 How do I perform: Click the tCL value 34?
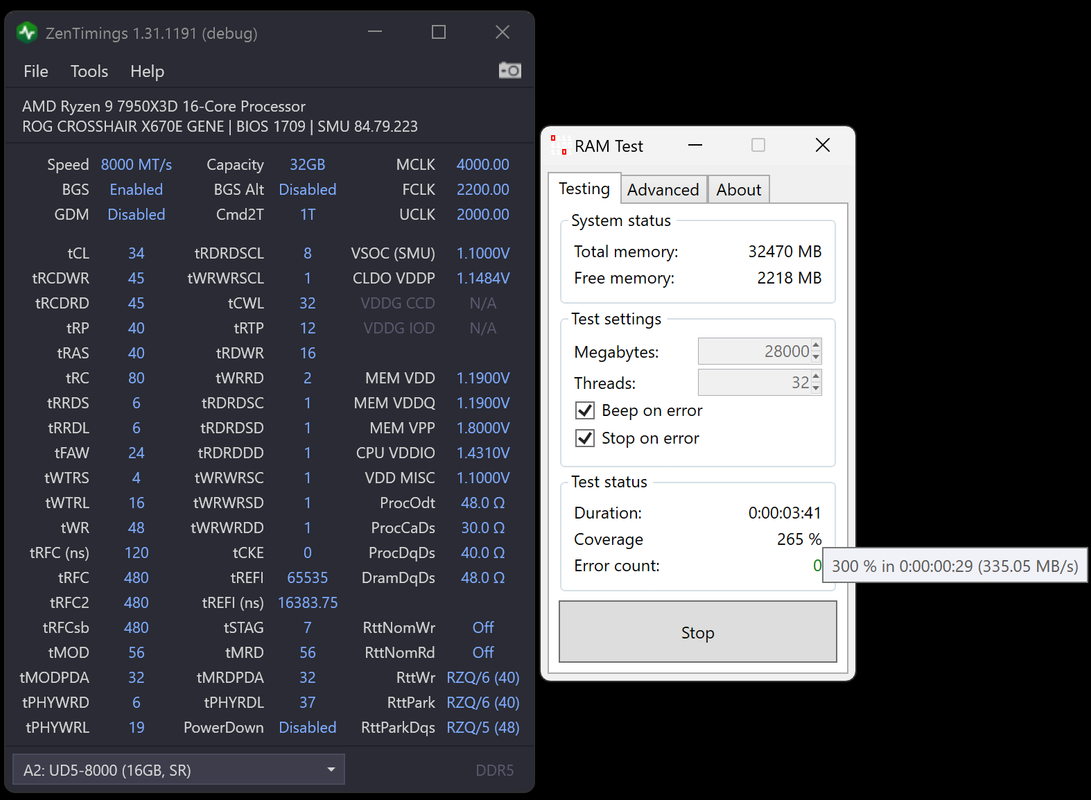136,254
